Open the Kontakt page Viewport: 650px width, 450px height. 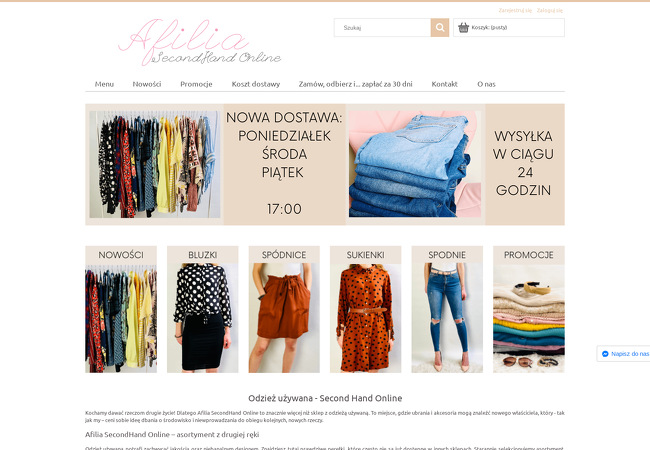(444, 84)
